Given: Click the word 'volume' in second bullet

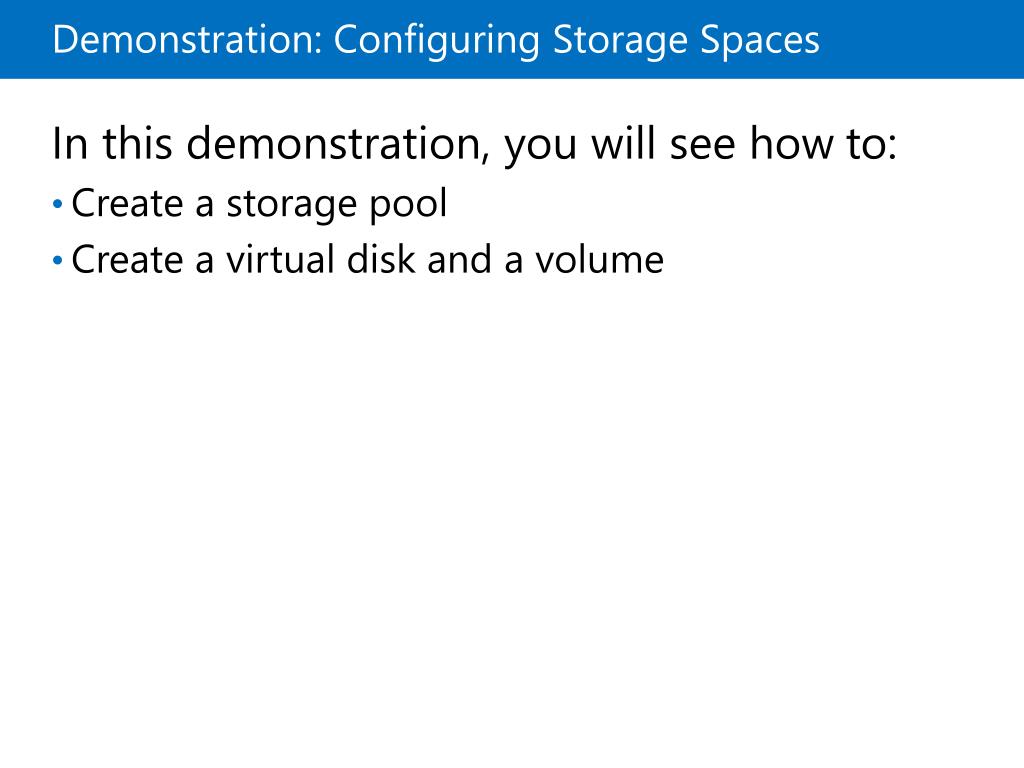Looking at the screenshot, I should point(600,260).
